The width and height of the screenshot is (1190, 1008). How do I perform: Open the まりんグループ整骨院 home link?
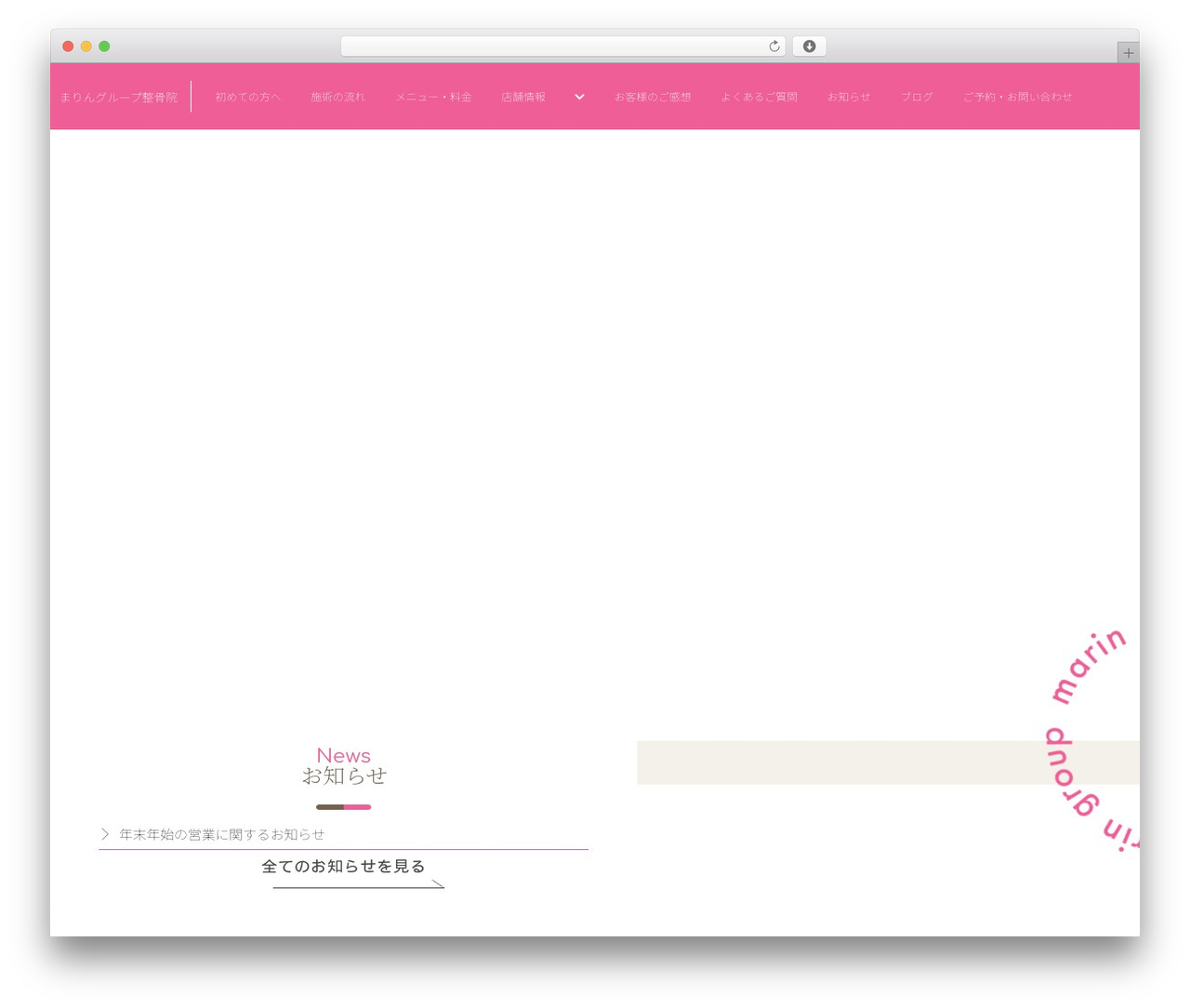click(118, 97)
